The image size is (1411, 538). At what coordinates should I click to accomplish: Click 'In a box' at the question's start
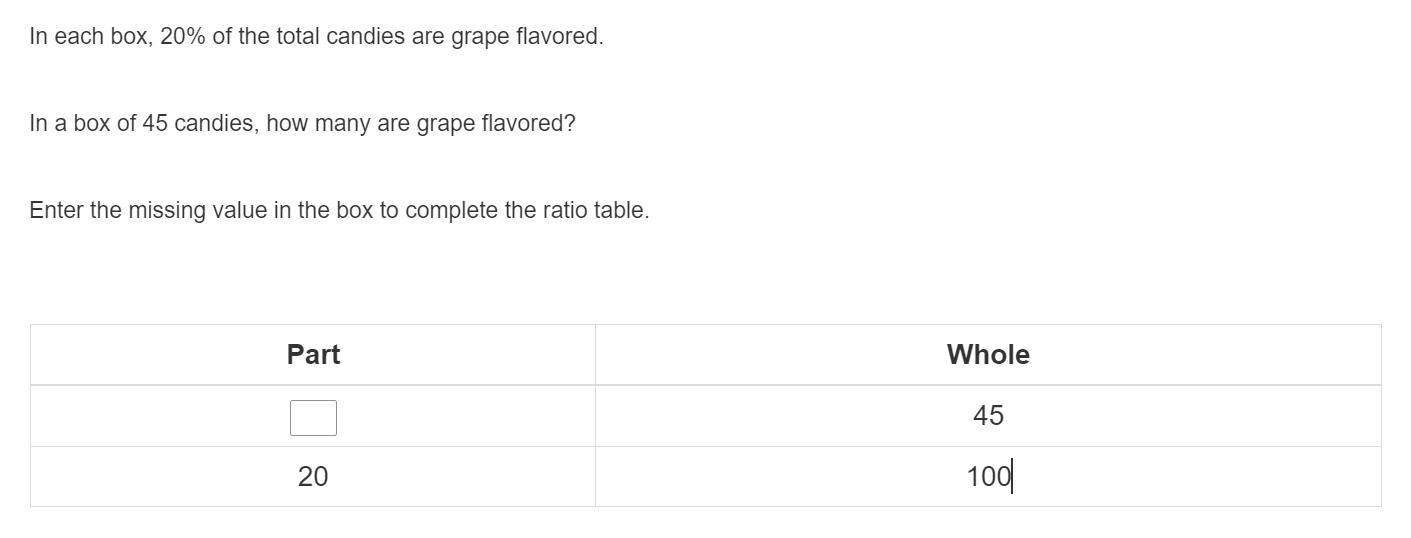(70, 124)
